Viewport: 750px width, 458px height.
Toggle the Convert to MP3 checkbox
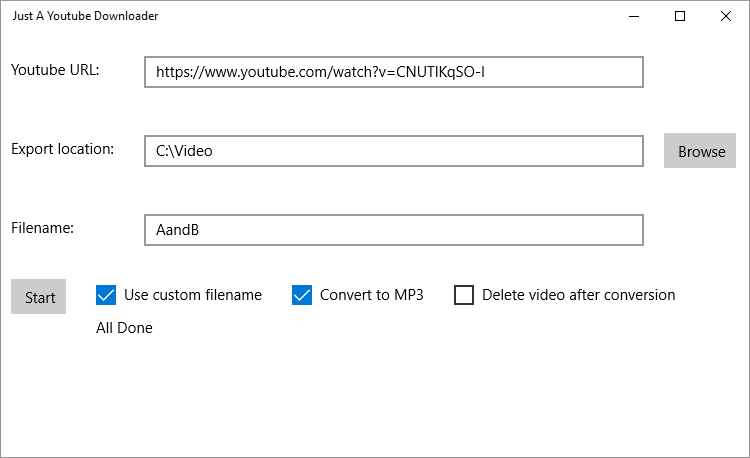(302, 295)
